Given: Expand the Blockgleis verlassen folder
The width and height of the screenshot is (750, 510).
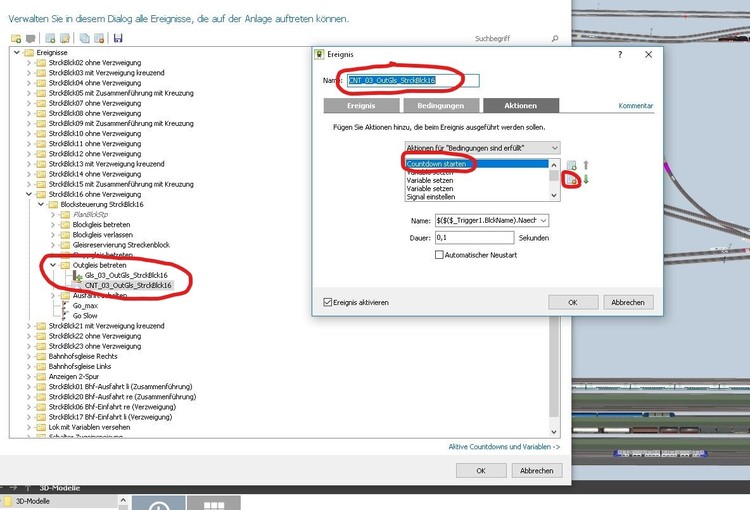Looking at the screenshot, I should coord(53,235).
